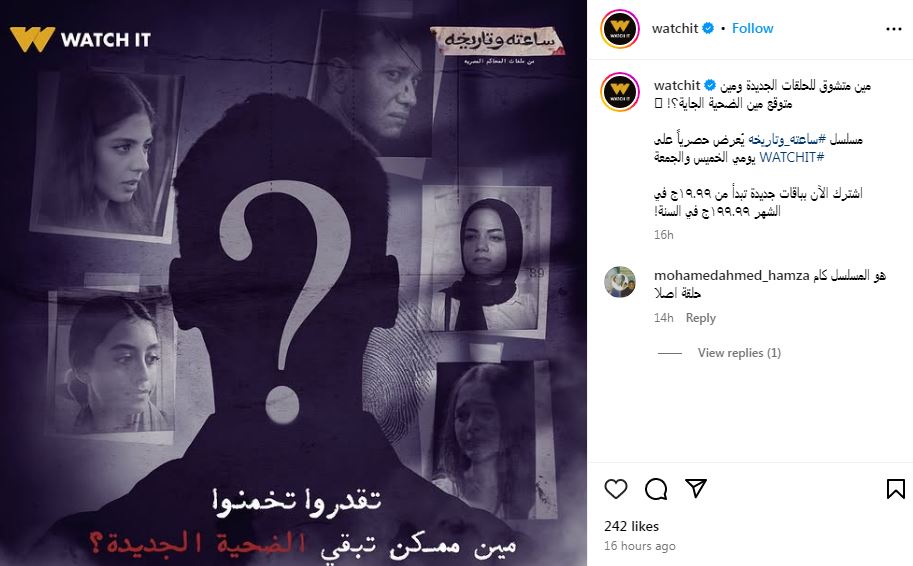Click the WATCH IT logo on poster
This screenshot has height=566, width=913.
pos(80,39)
